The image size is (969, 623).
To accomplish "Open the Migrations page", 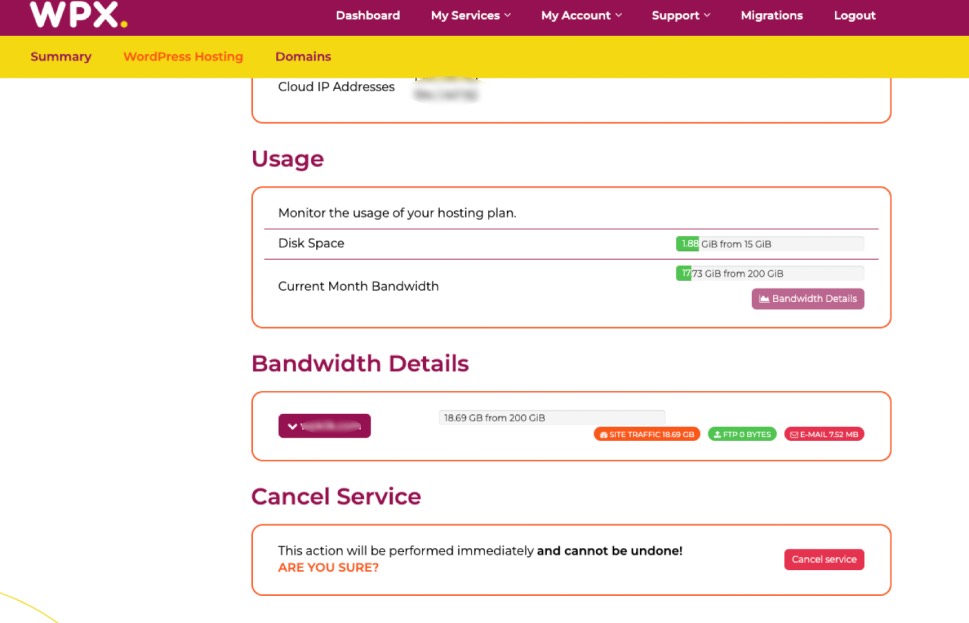I will click(x=771, y=16).
